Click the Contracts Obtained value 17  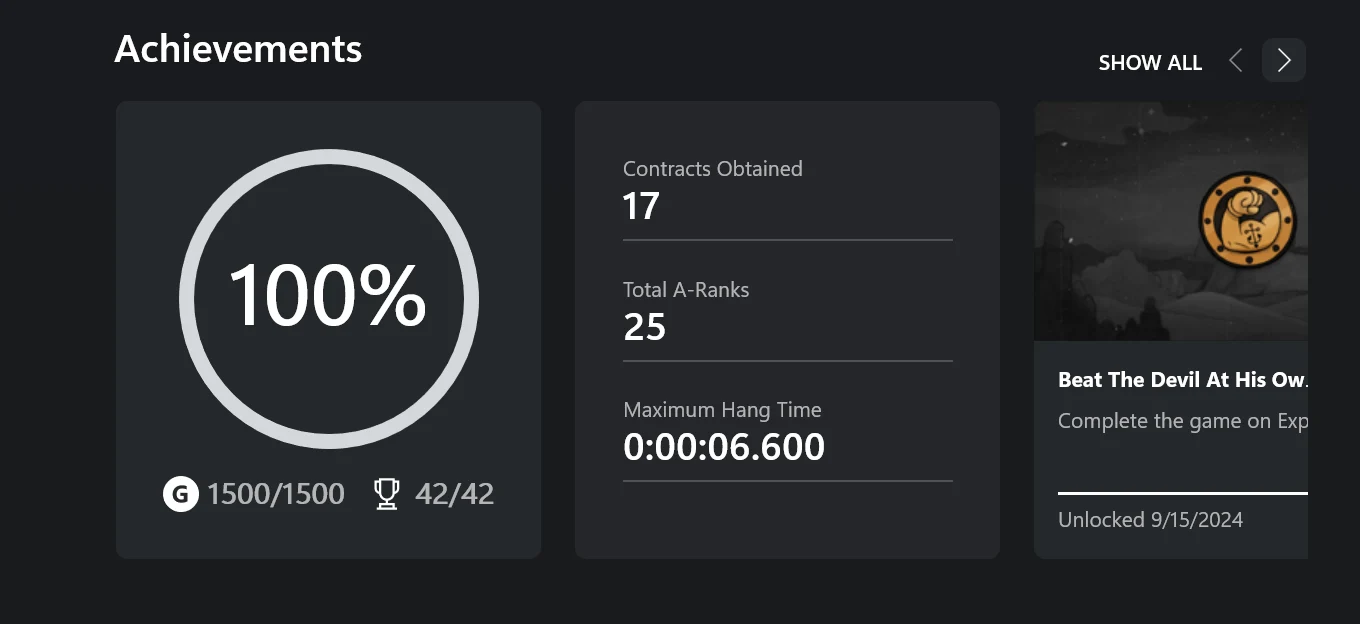click(x=641, y=207)
